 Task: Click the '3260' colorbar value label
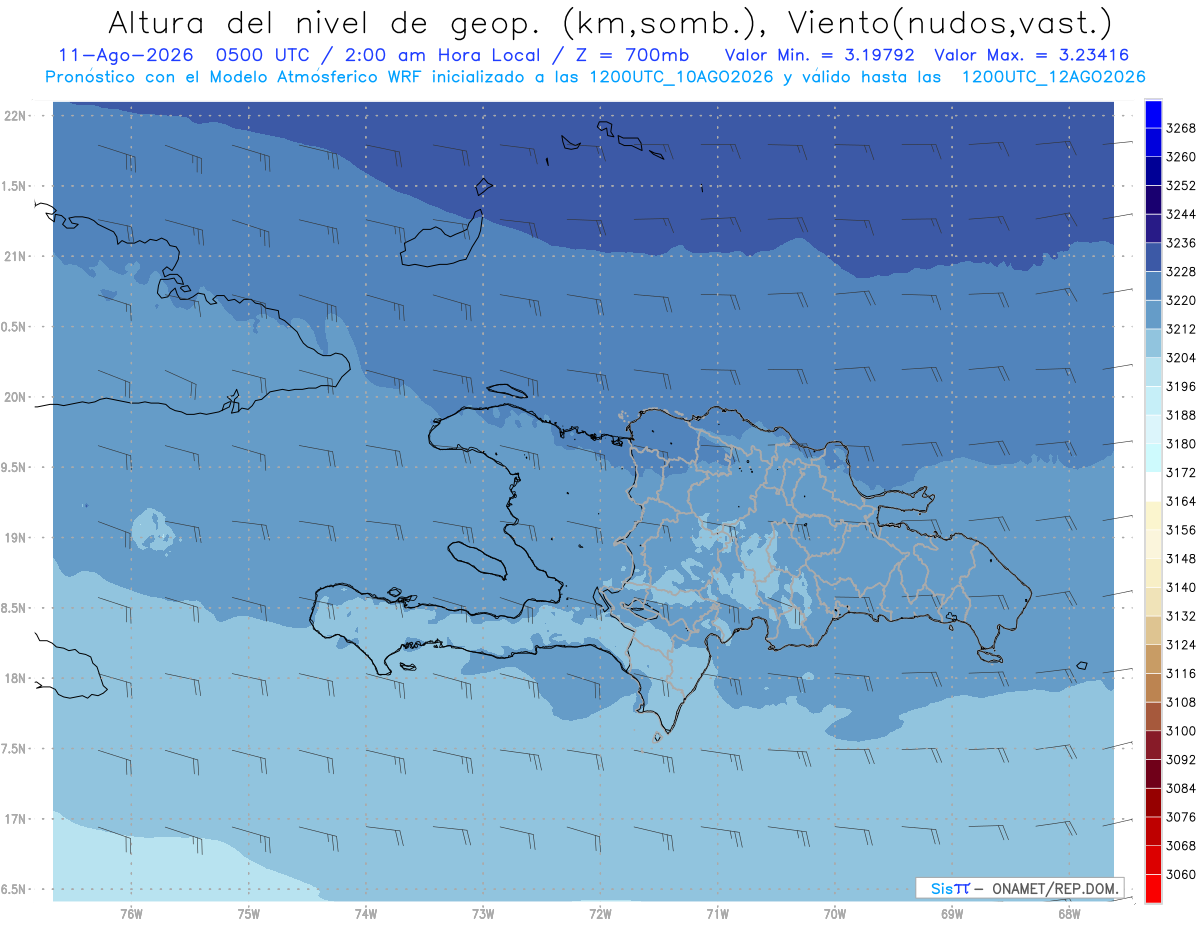(x=1181, y=157)
